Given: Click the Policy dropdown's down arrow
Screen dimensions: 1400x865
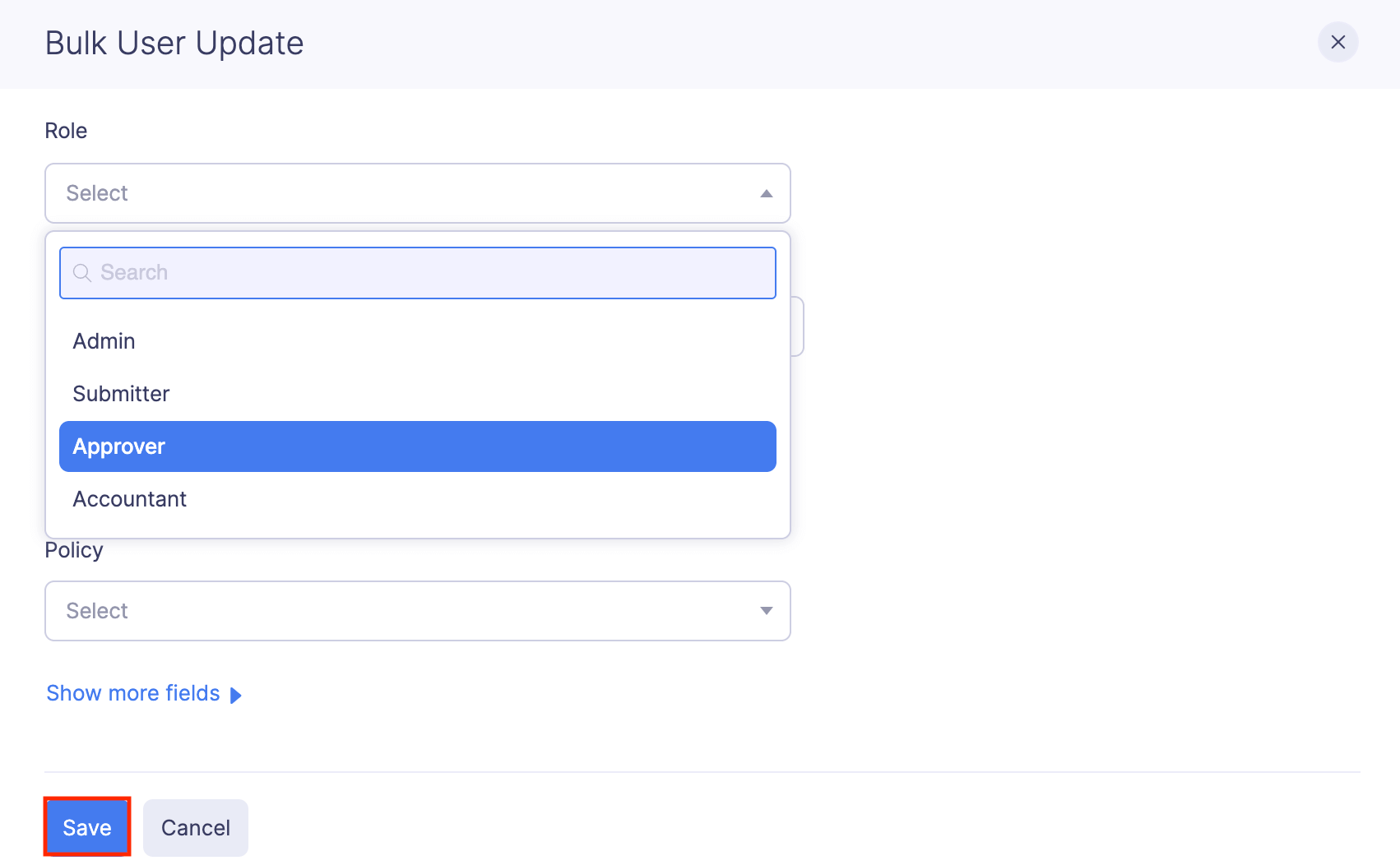Looking at the screenshot, I should [x=766, y=610].
